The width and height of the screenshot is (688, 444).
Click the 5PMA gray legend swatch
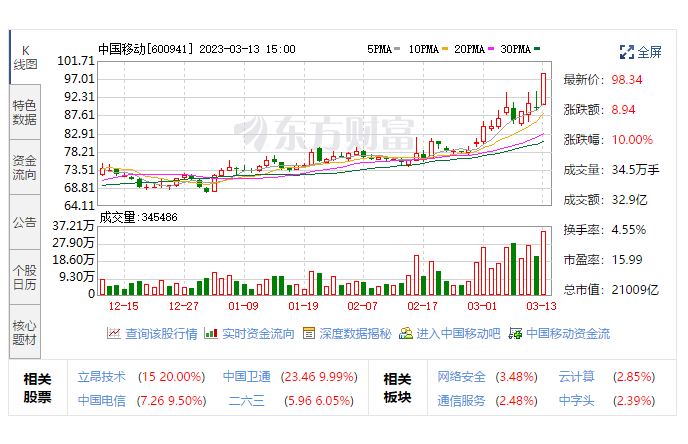pos(397,49)
